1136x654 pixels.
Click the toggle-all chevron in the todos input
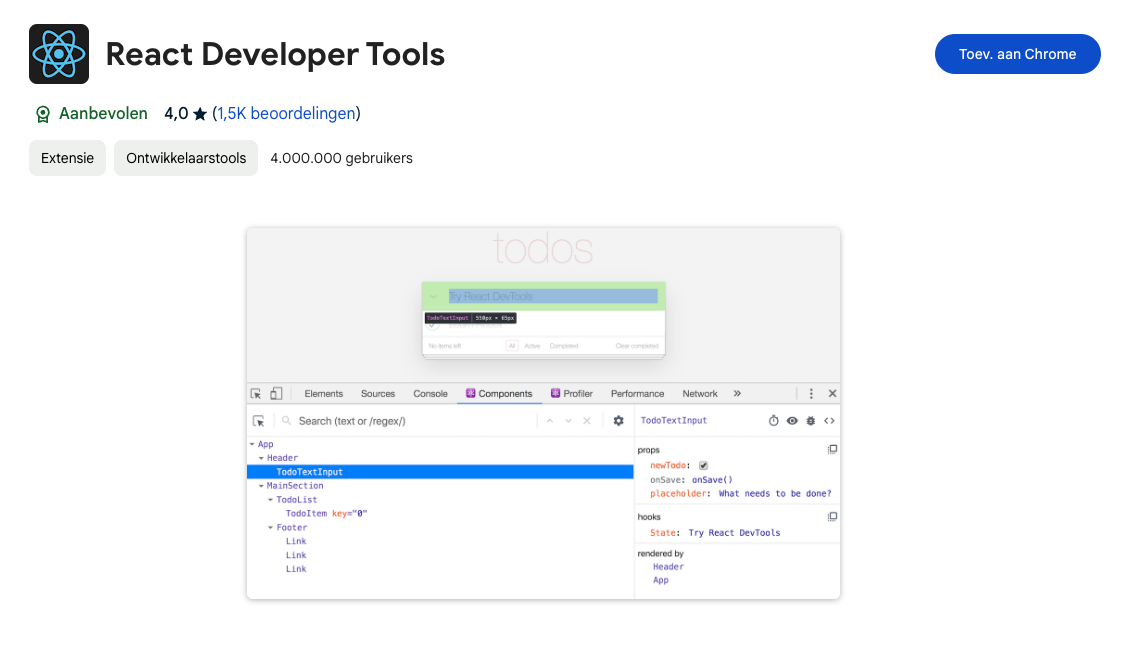click(433, 296)
